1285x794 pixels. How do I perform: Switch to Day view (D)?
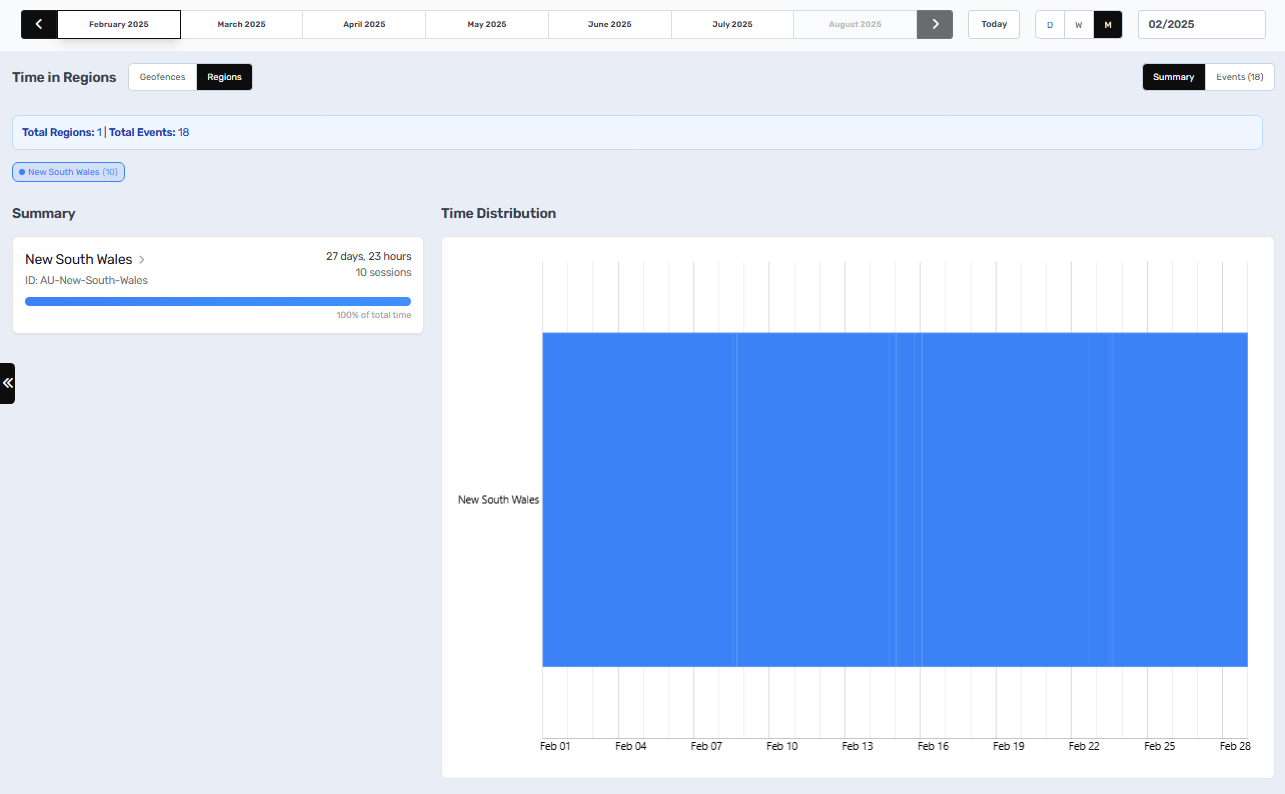pos(1050,24)
